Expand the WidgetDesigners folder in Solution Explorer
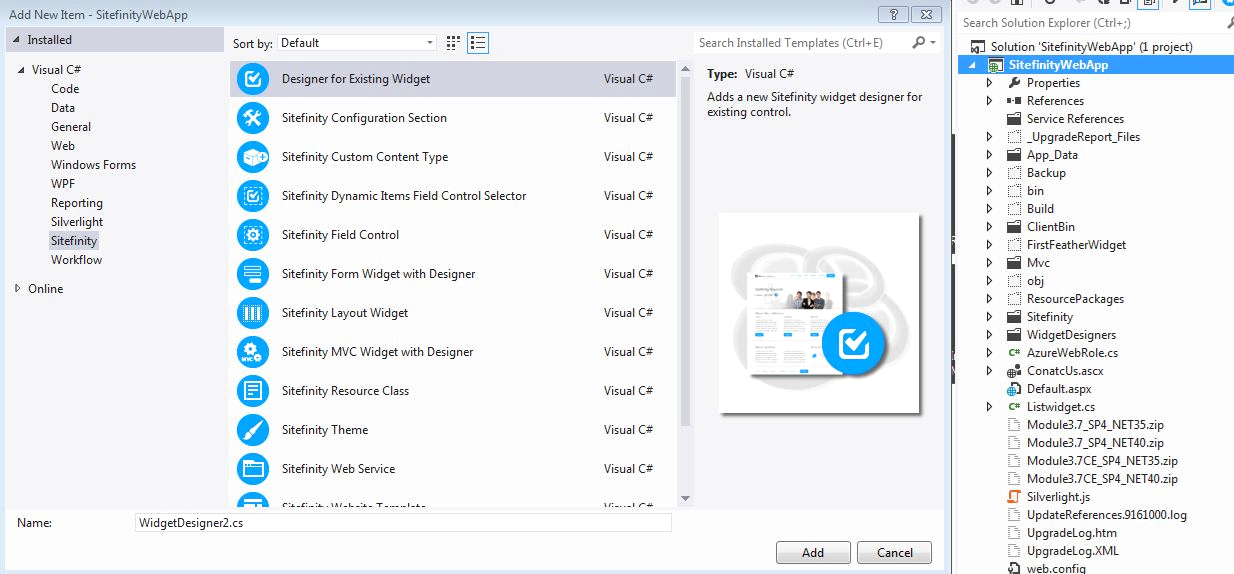This screenshot has height=574, width=1234. (x=989, y=335)
